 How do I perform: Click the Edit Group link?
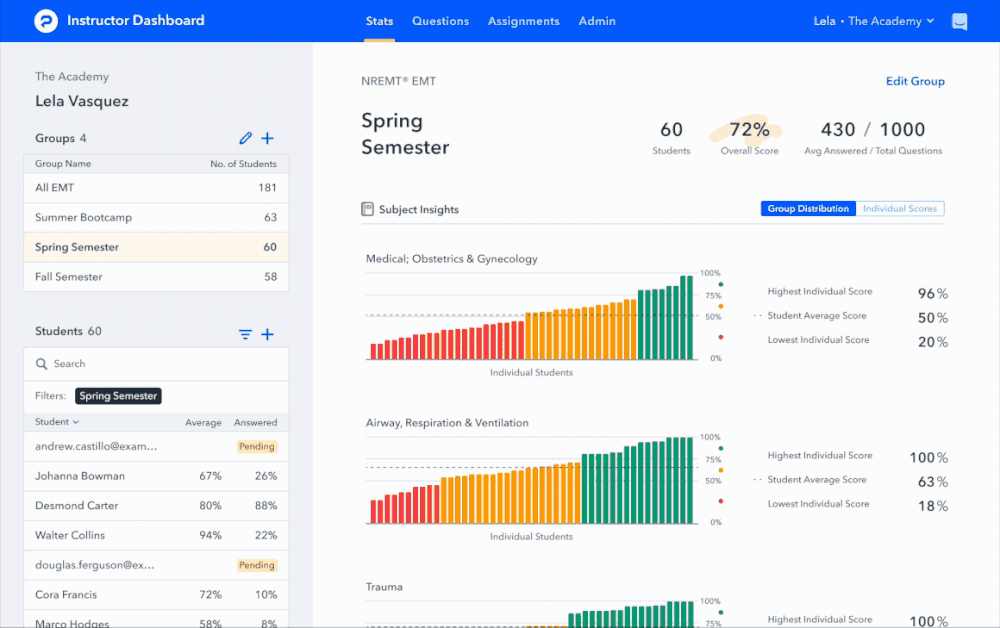click(915, 81)
